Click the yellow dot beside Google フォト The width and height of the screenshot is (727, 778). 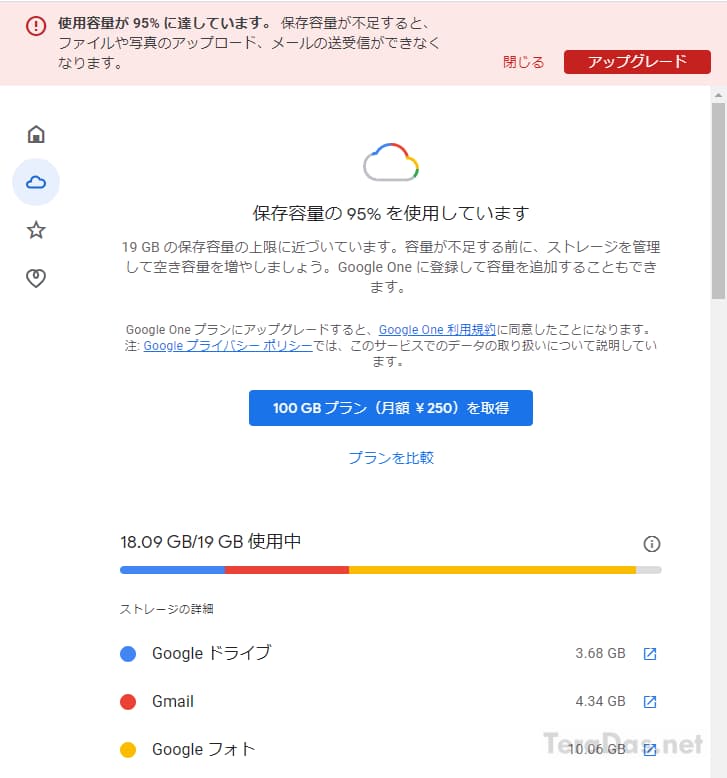pyautogui.click(x=128, y=749)
